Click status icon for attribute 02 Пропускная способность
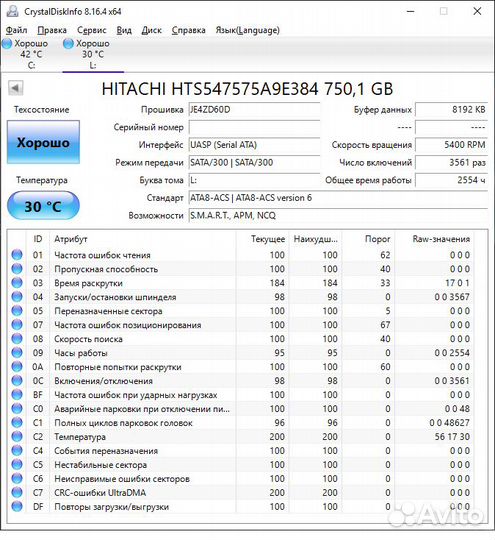The image size is (495, 540). point(17,269)
